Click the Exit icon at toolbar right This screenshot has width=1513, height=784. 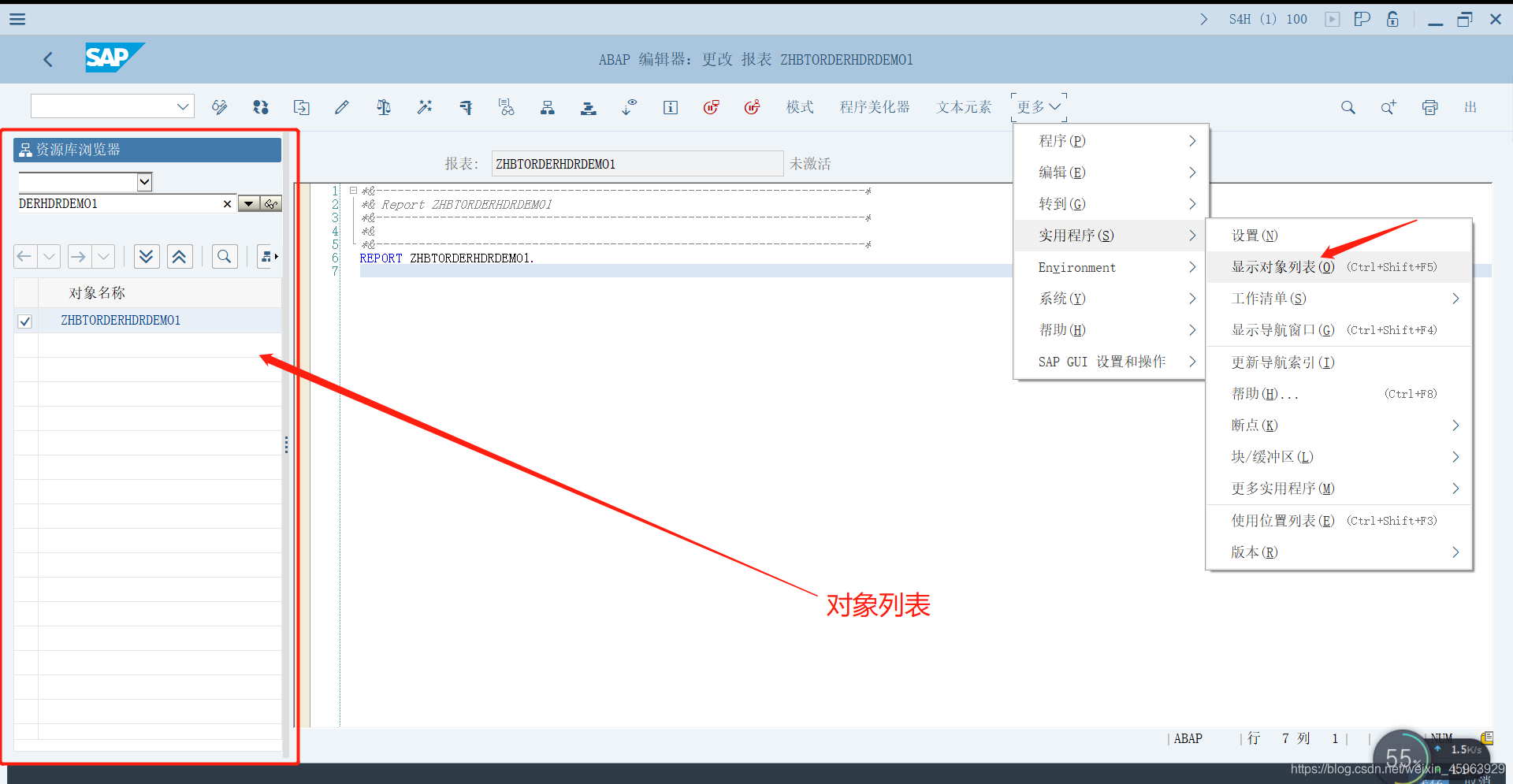1470,107
